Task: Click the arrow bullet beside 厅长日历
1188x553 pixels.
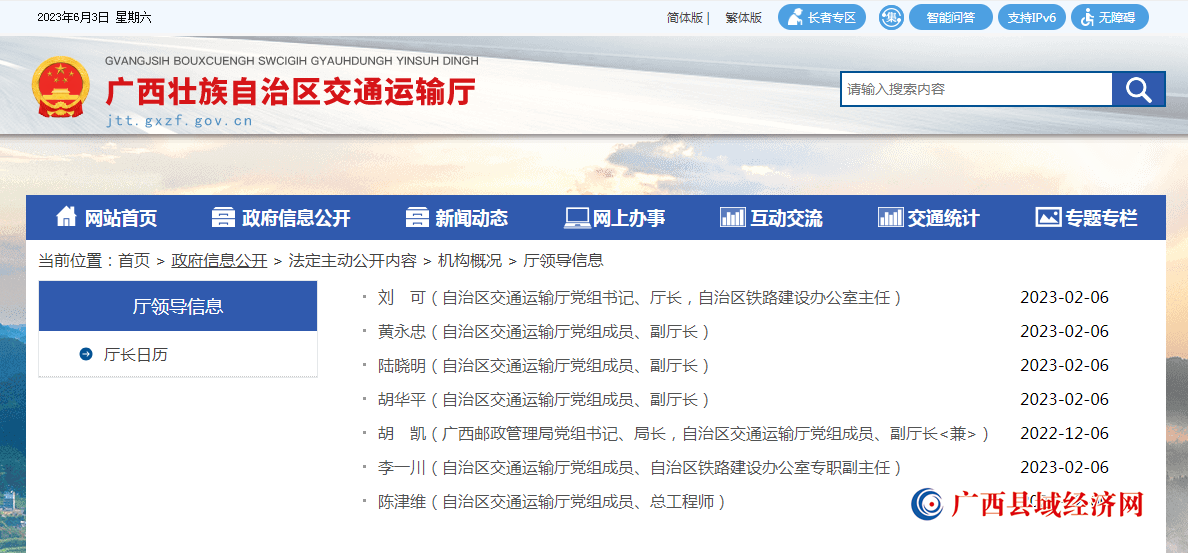Action: point(86,354)
